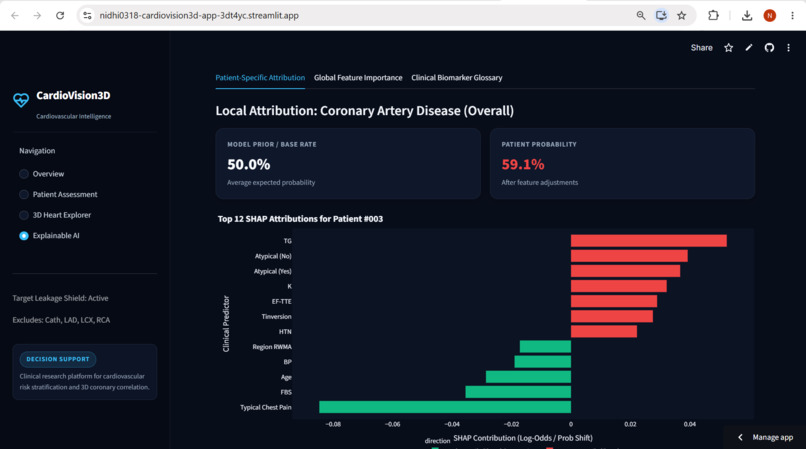Bookmark this page with the star icon
Viewport: 806px width, 449px height.
tap(682, 15)
